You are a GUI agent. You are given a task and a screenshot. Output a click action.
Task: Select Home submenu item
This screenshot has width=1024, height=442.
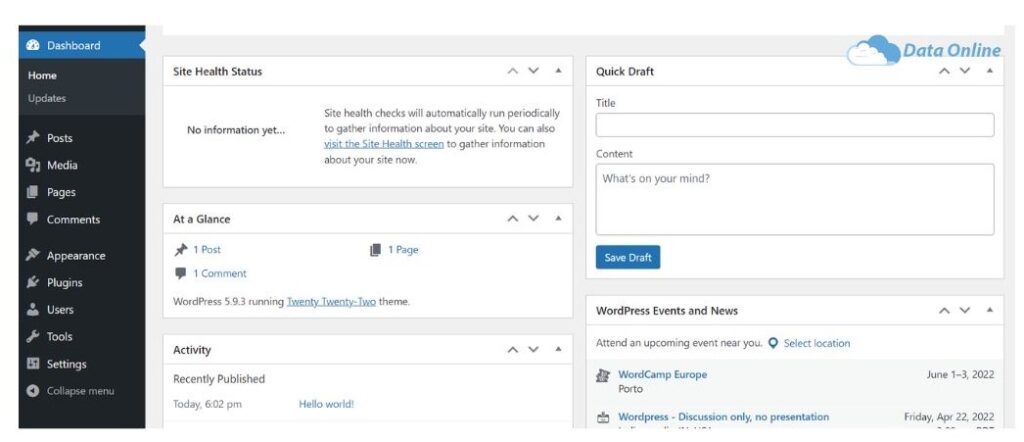pyautogui.click(x=42, y=76)
